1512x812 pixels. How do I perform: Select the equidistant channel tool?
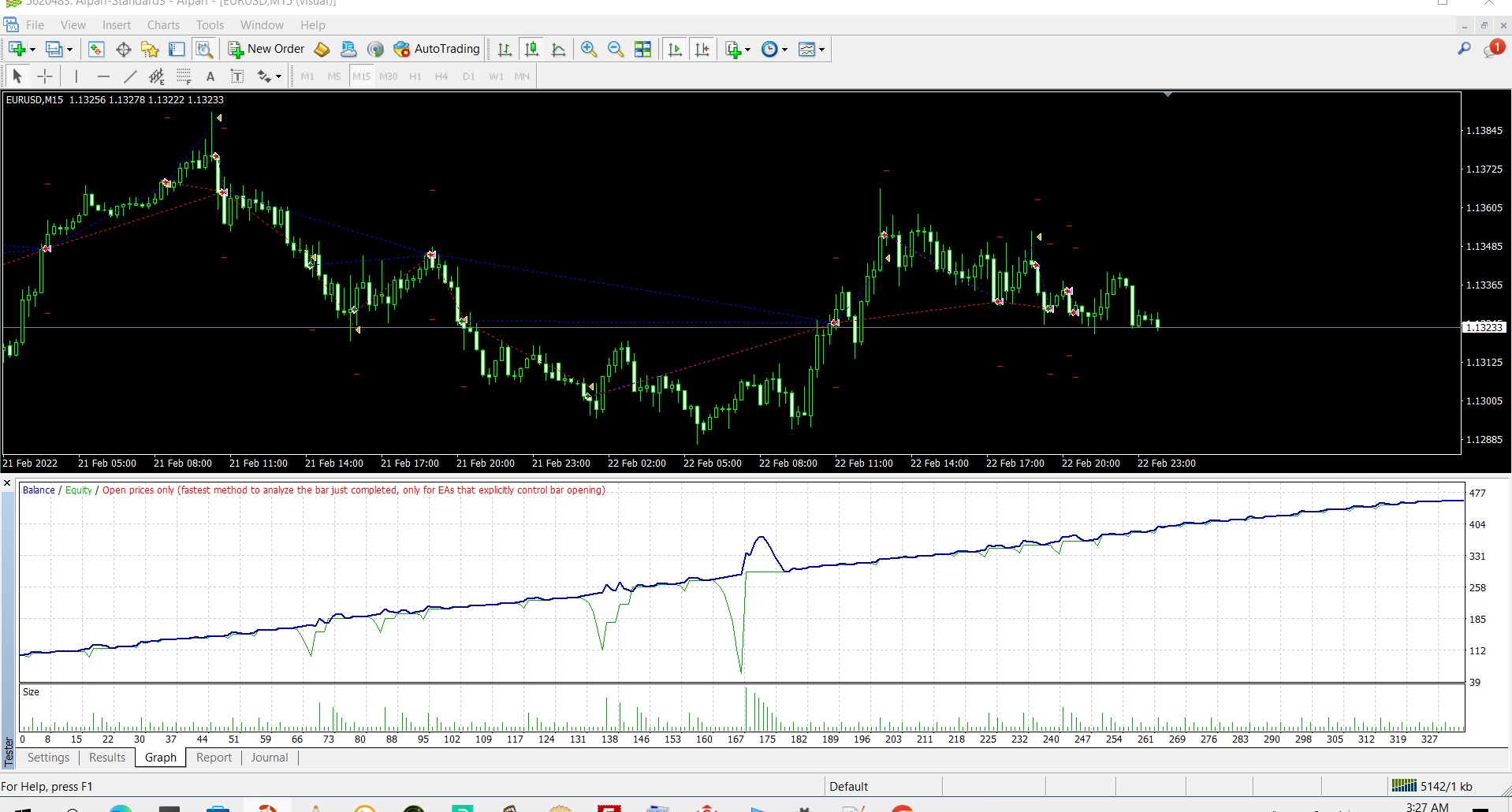(x=157, y=76)
